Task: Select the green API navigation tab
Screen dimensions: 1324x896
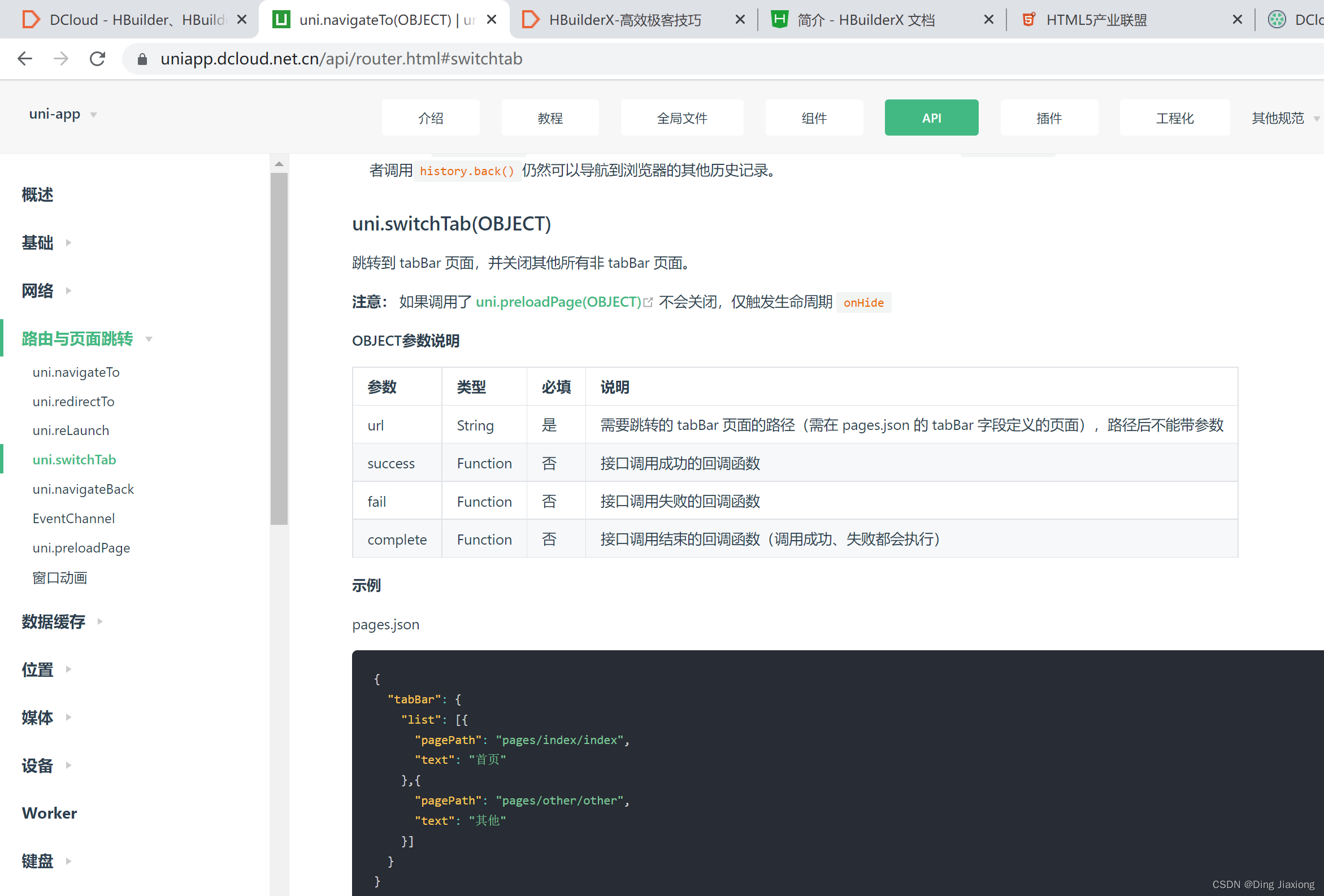Action: (x=931, y=118)
